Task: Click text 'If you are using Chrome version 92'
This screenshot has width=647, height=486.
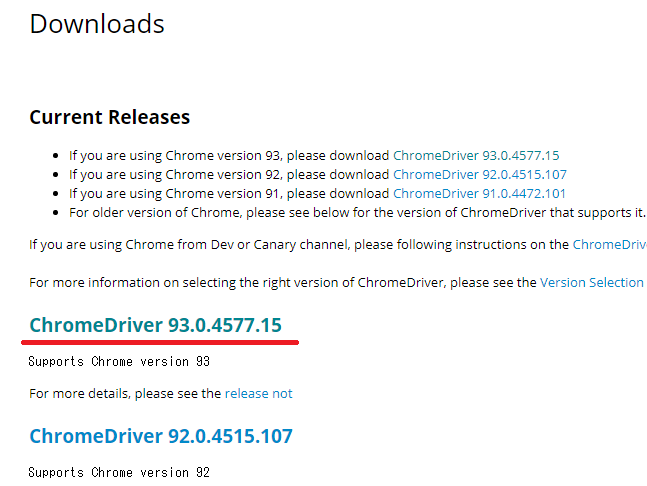Action: (x=175, y=175)
